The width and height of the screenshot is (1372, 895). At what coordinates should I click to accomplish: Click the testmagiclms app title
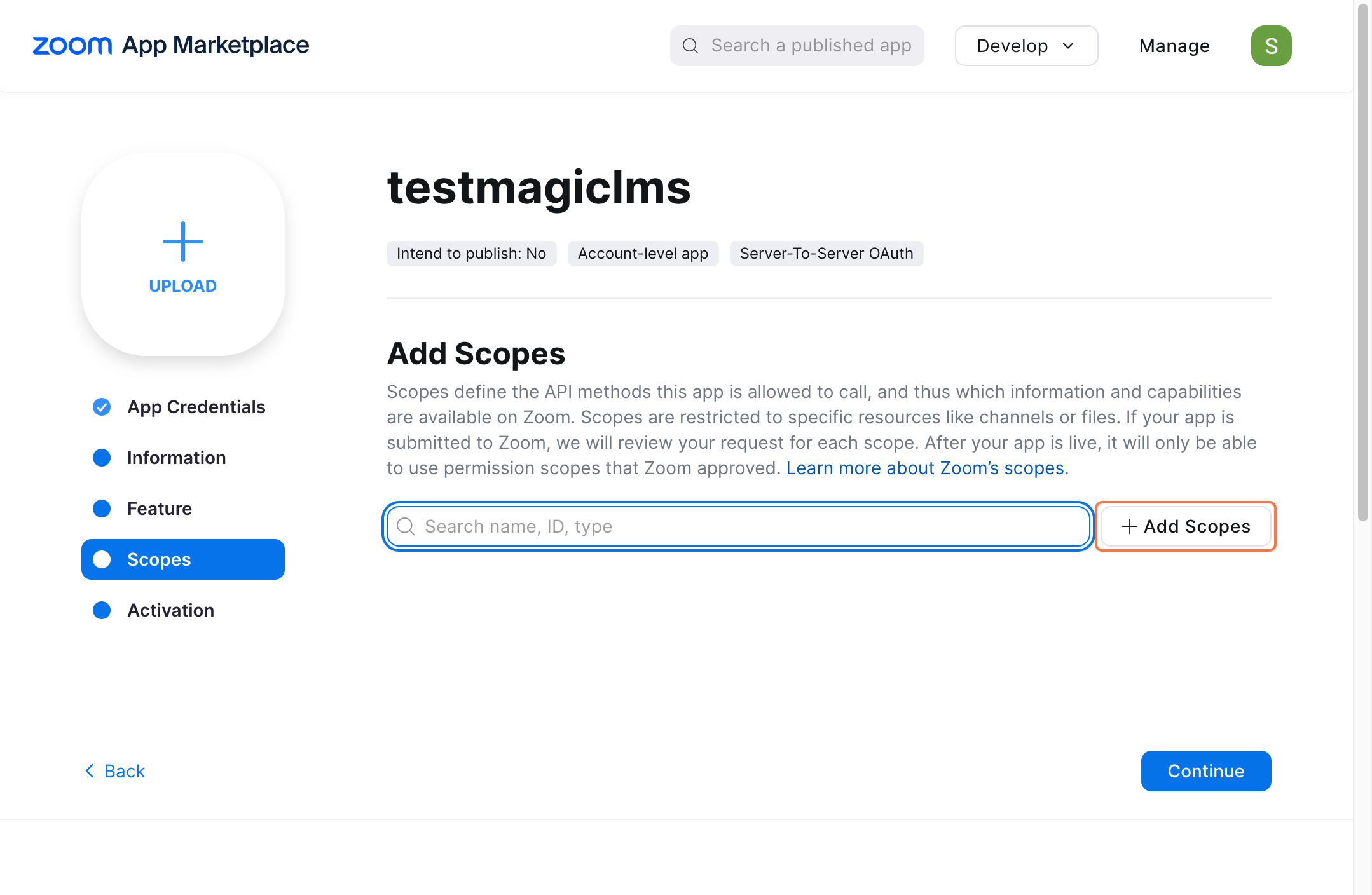pyautogui.click(x=539, y=188)
